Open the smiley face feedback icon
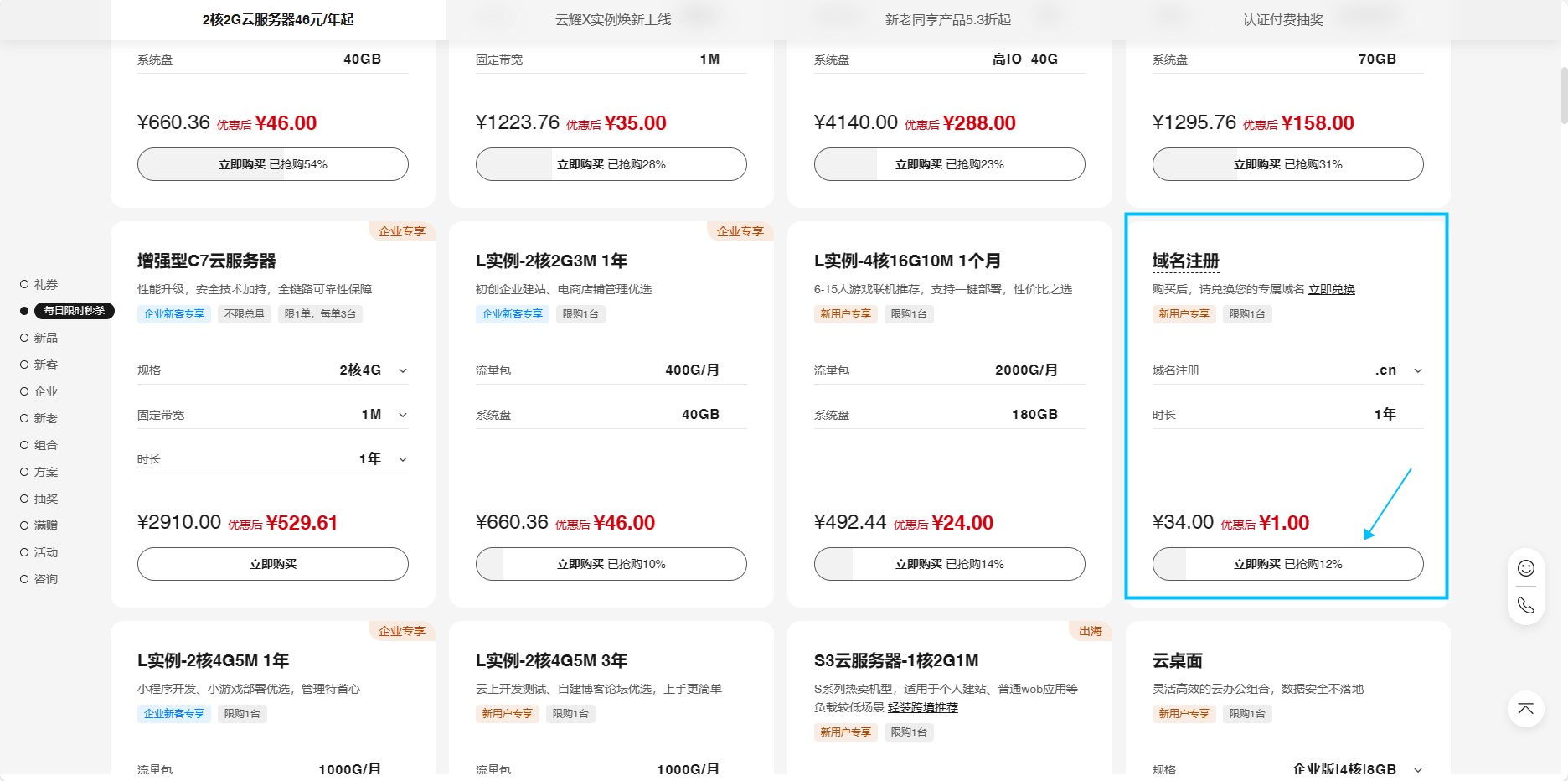The height and width of the screenshot is (781, 1568). tap(1526, 568)
